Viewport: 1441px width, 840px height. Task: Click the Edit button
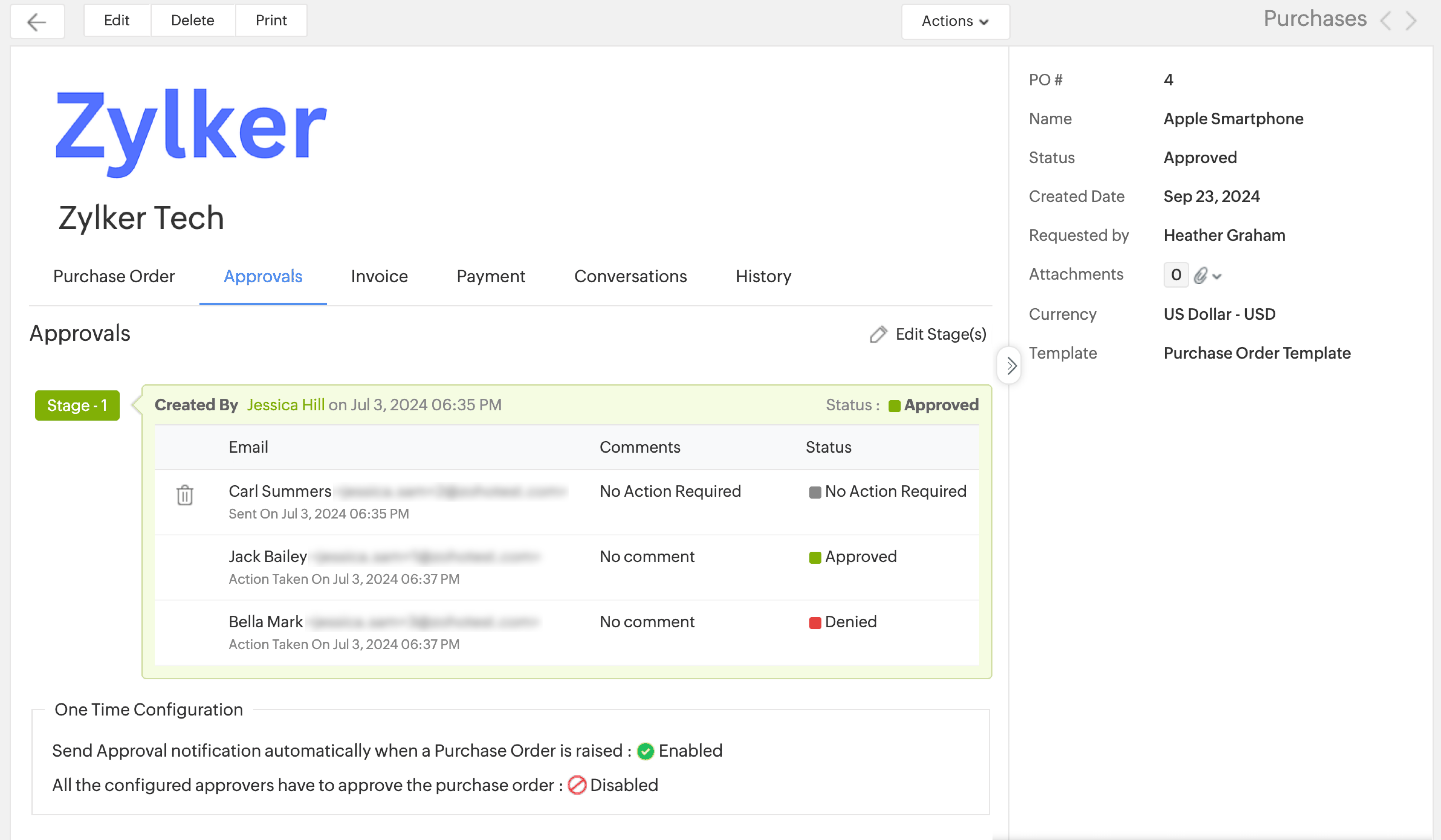tap(117, 21)
